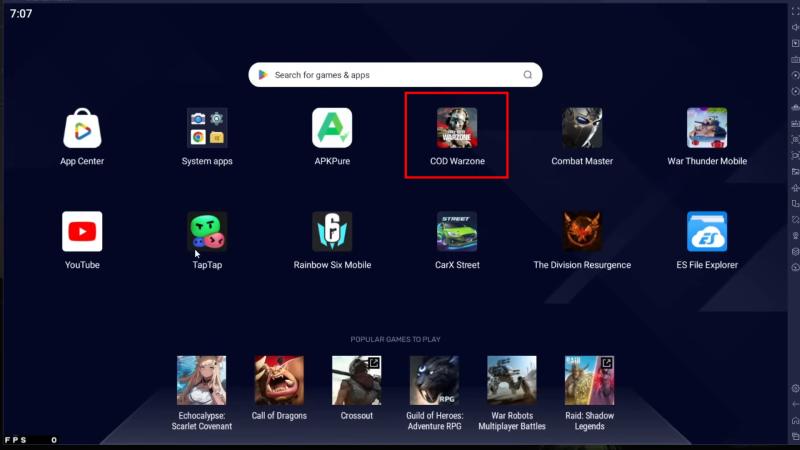800x450 pixels.
Task: Launch the Combat Master game
Action: click(x=582, y=128)
